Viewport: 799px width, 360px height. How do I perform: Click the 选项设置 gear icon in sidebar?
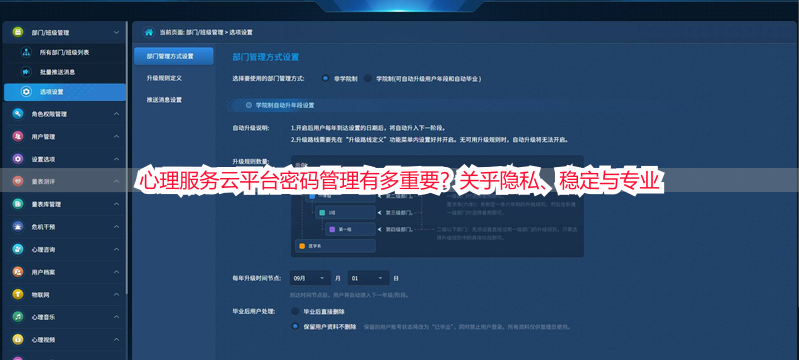(25, 92)
